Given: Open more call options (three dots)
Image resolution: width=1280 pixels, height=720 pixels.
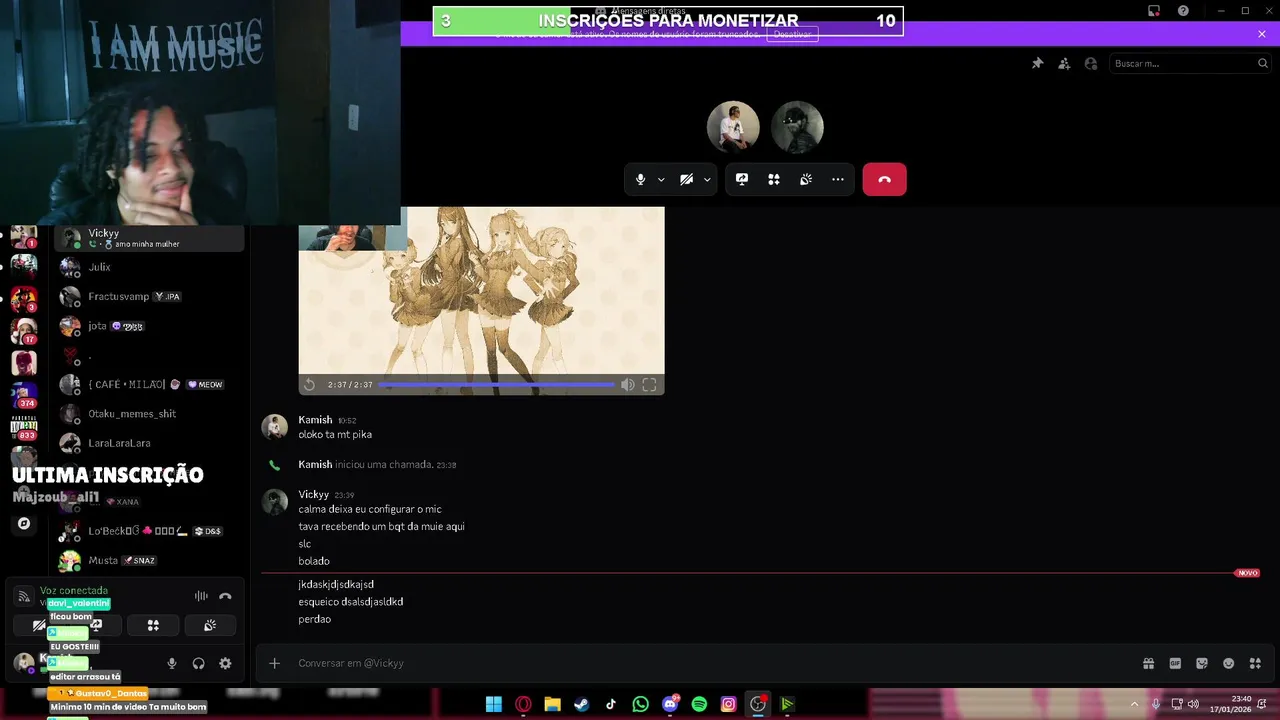Looking at the screenshot, I should (x=838, y=179).
